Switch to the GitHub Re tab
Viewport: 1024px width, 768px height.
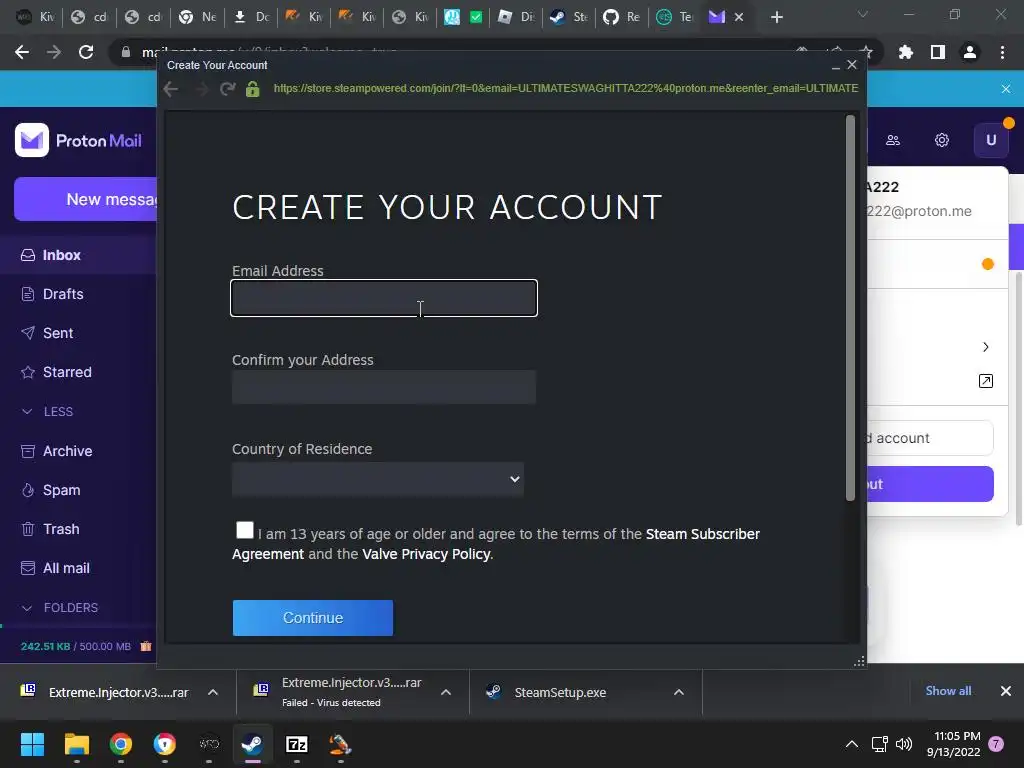[621, 17]
